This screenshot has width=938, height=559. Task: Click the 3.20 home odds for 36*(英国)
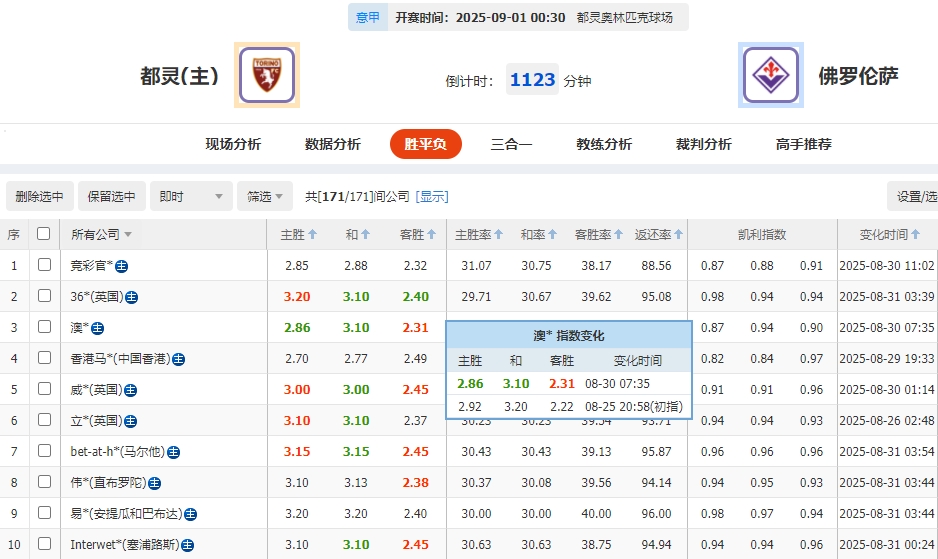click(x=297, y=297)
